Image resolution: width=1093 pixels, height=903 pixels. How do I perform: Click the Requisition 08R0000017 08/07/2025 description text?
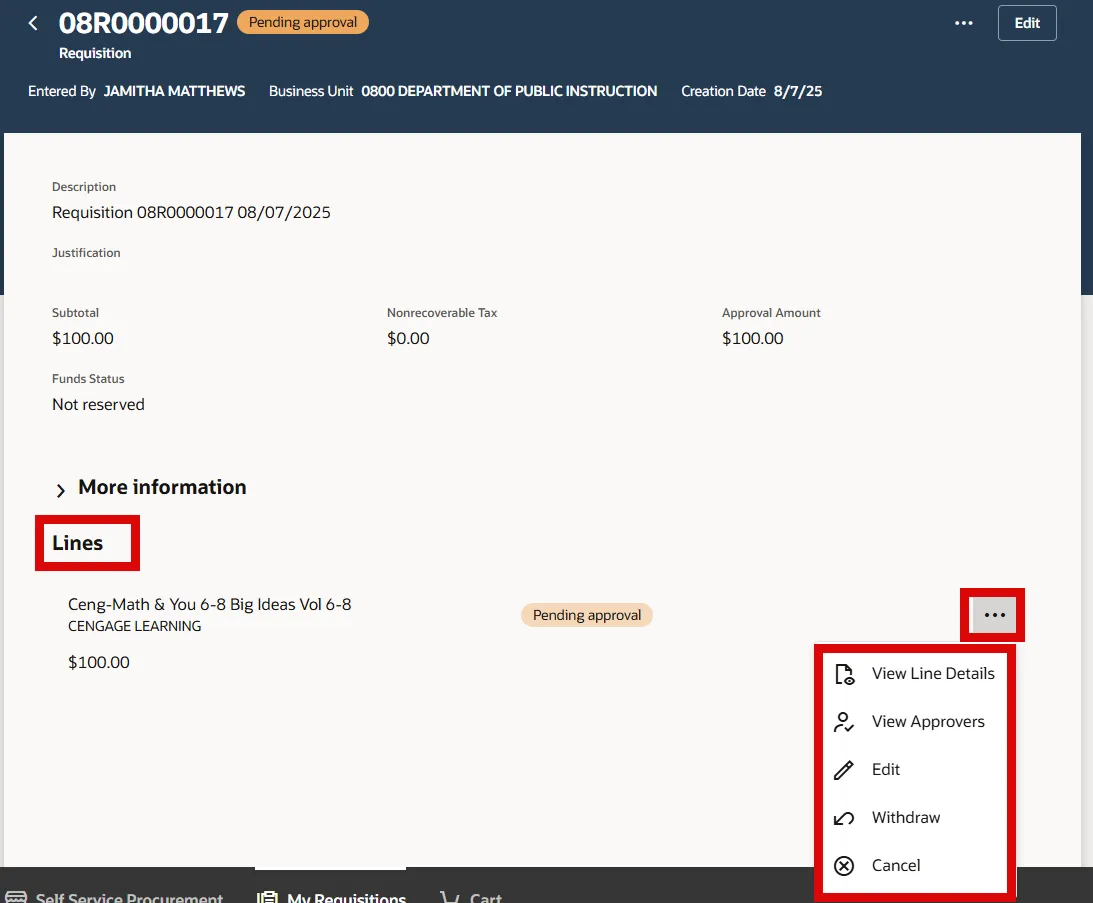(x=191, y=212)
